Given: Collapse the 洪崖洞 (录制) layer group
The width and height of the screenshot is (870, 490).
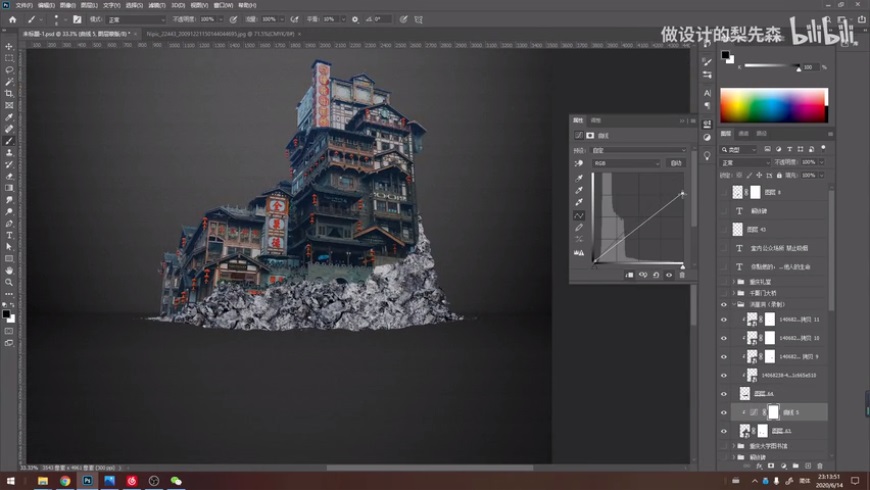Looking at the screenshot, I should coord(734,305).
